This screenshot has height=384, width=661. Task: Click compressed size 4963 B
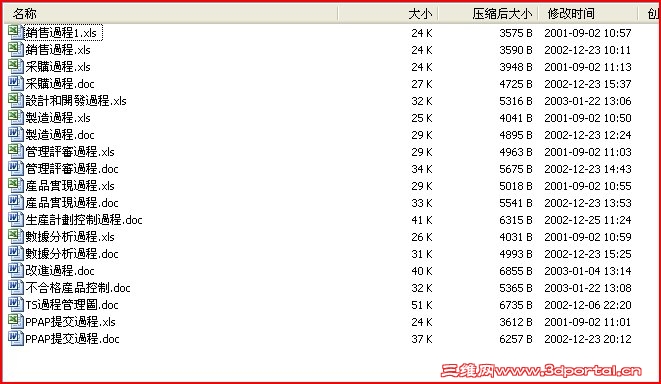pyautogui.click(x=516, y=152)
